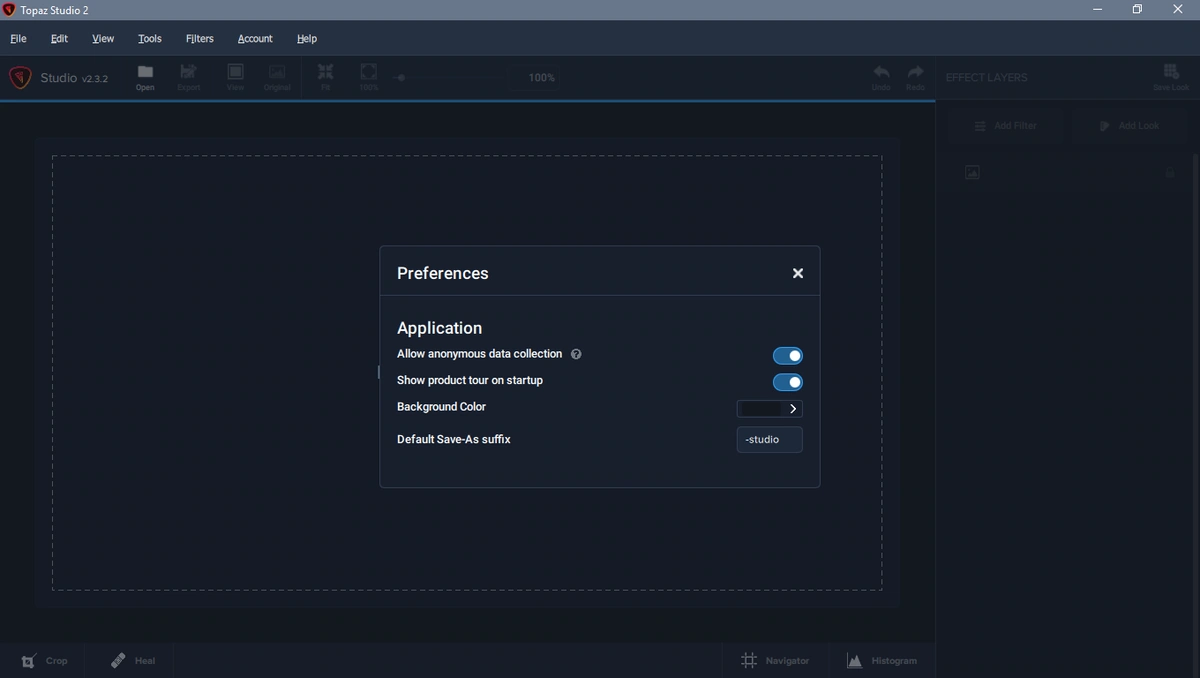Open the Histogram panel
1200x678 pixels.
(882, 661)
